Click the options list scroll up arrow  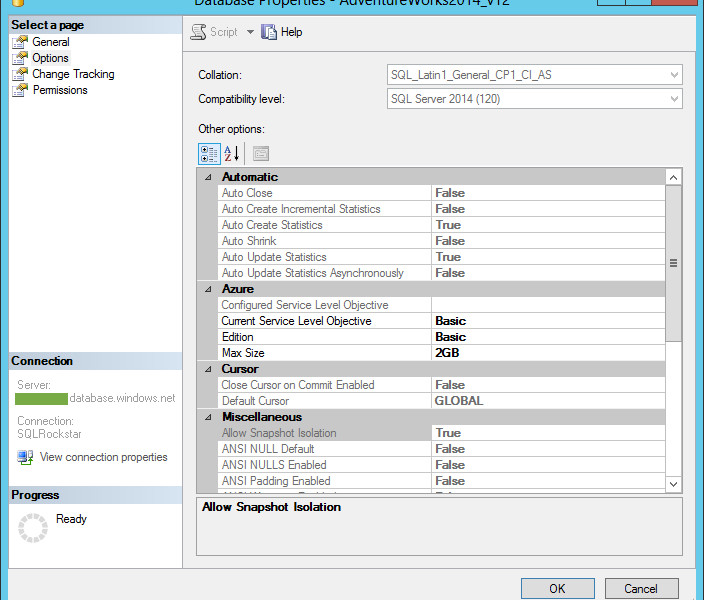[x=673, y=177]
